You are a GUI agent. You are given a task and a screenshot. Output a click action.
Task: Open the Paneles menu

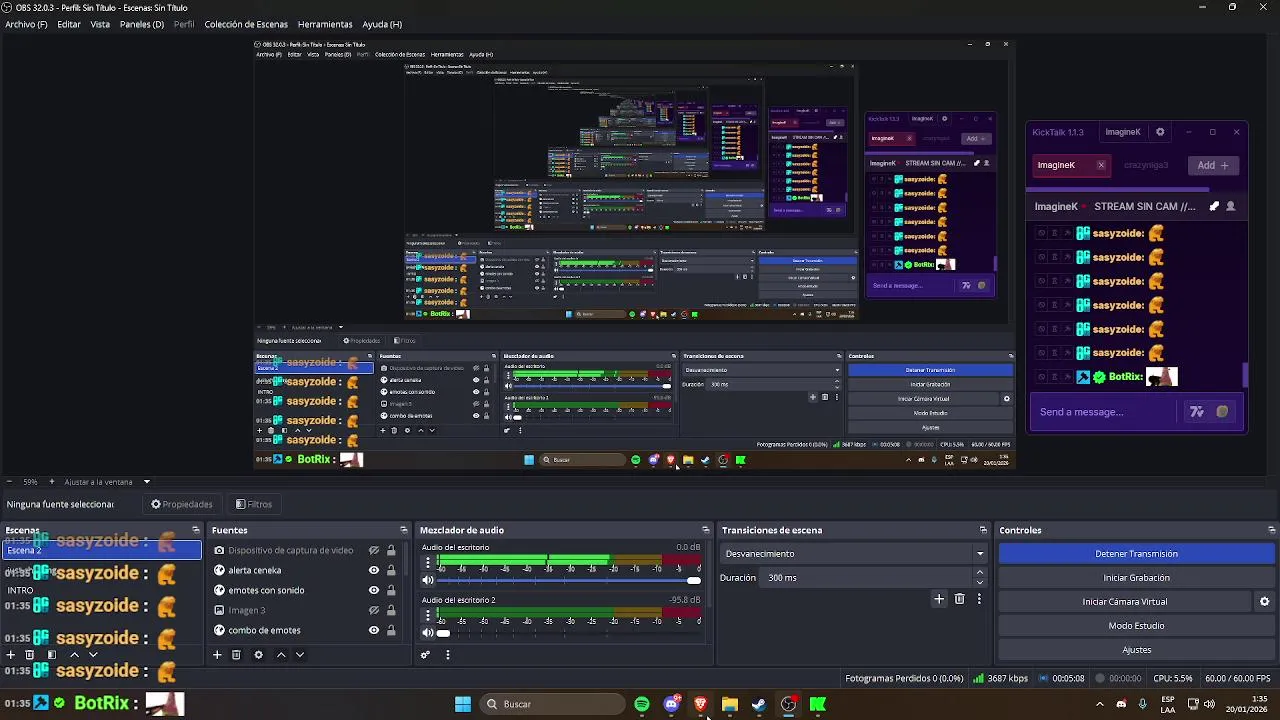(141, 24)
